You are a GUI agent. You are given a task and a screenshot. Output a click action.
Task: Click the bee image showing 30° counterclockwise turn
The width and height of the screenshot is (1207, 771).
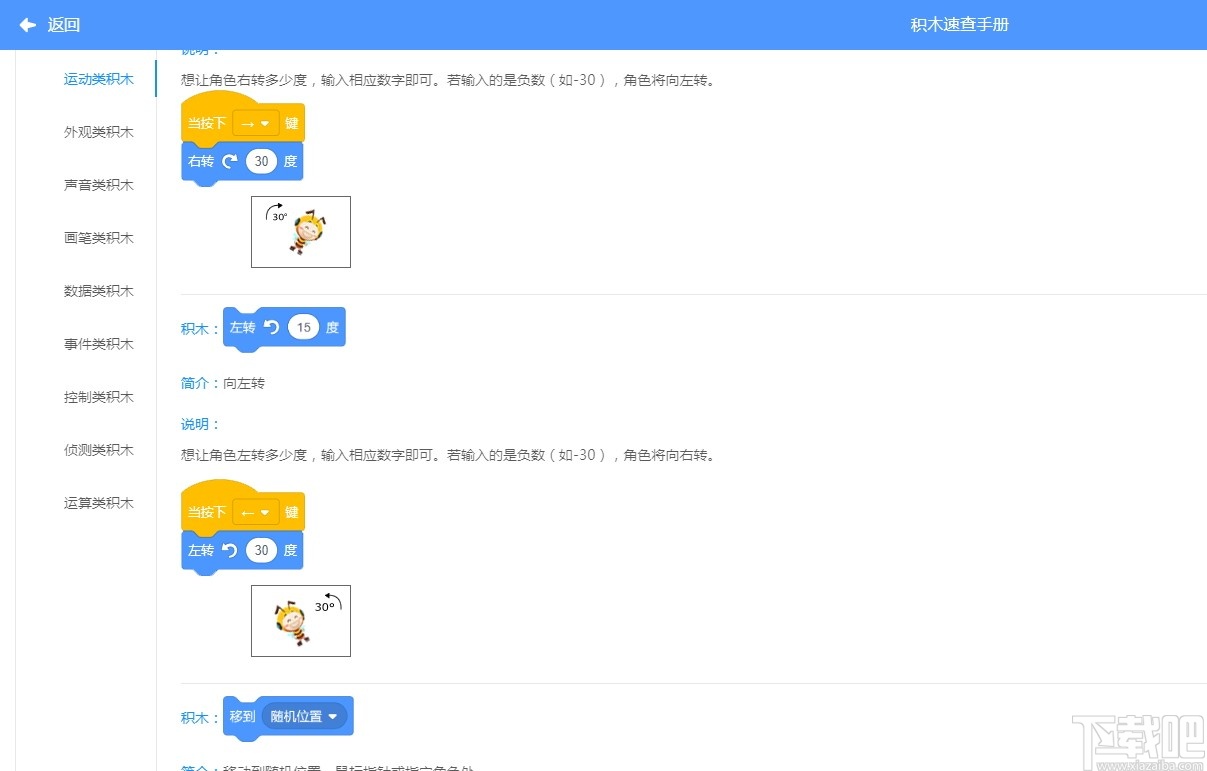click(x=300, y=620)
